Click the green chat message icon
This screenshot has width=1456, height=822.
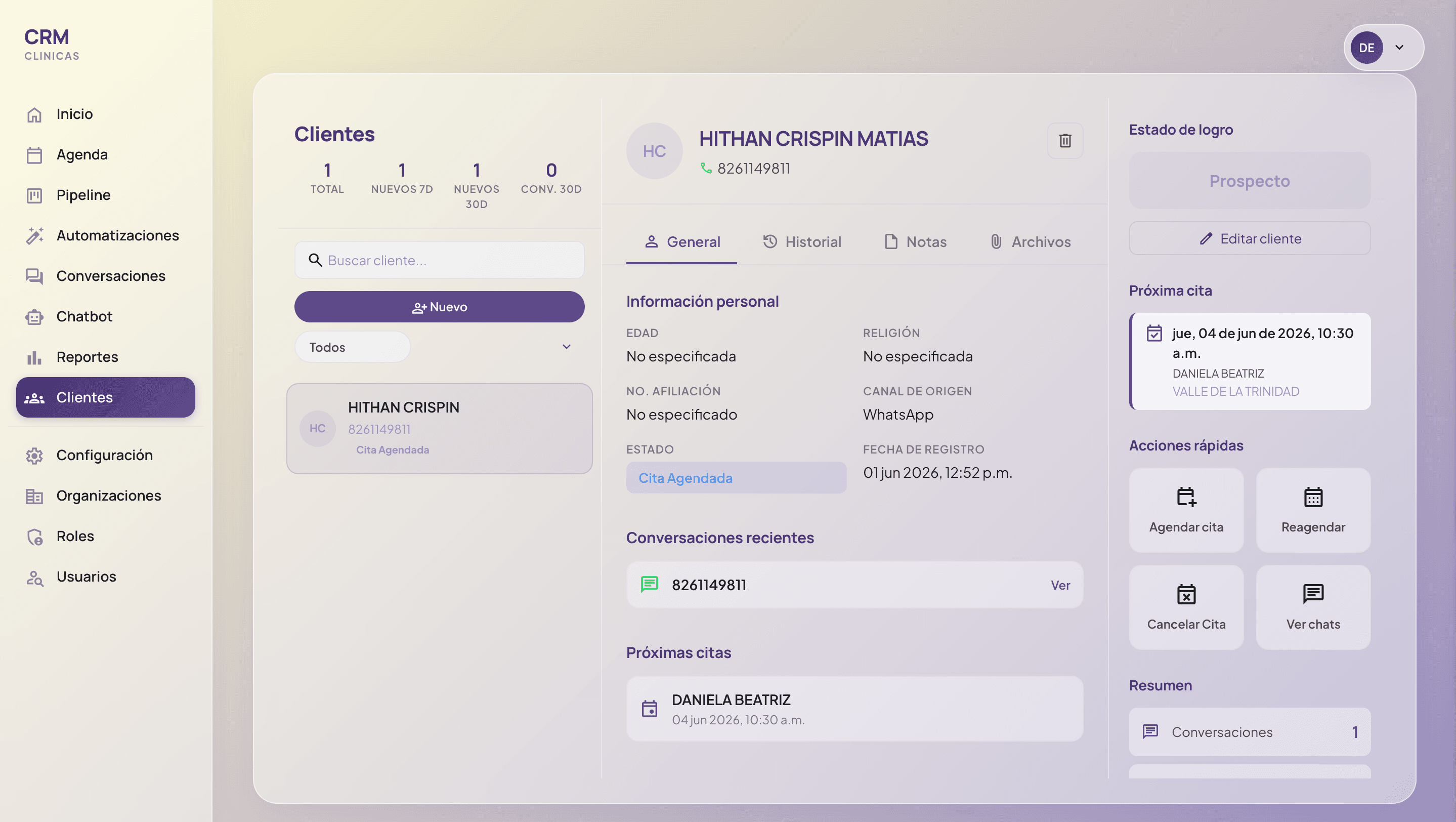tap(650, 585)
